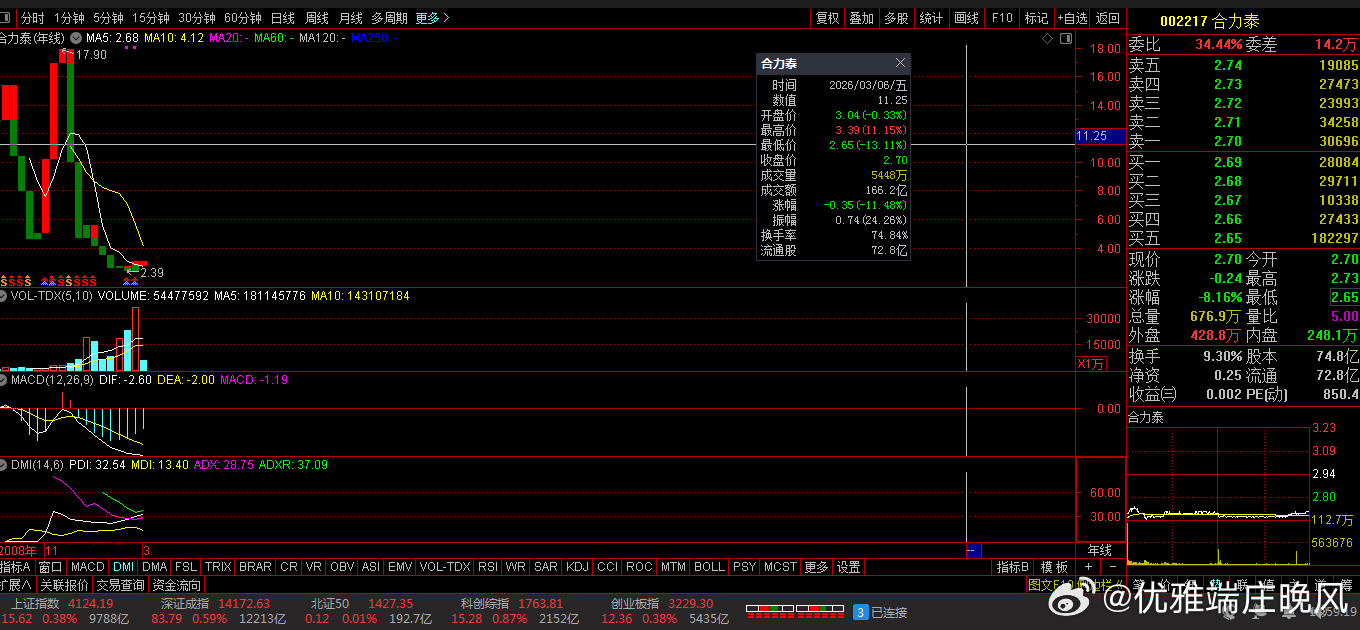Click the 返回 back button

coord(1108,18)
